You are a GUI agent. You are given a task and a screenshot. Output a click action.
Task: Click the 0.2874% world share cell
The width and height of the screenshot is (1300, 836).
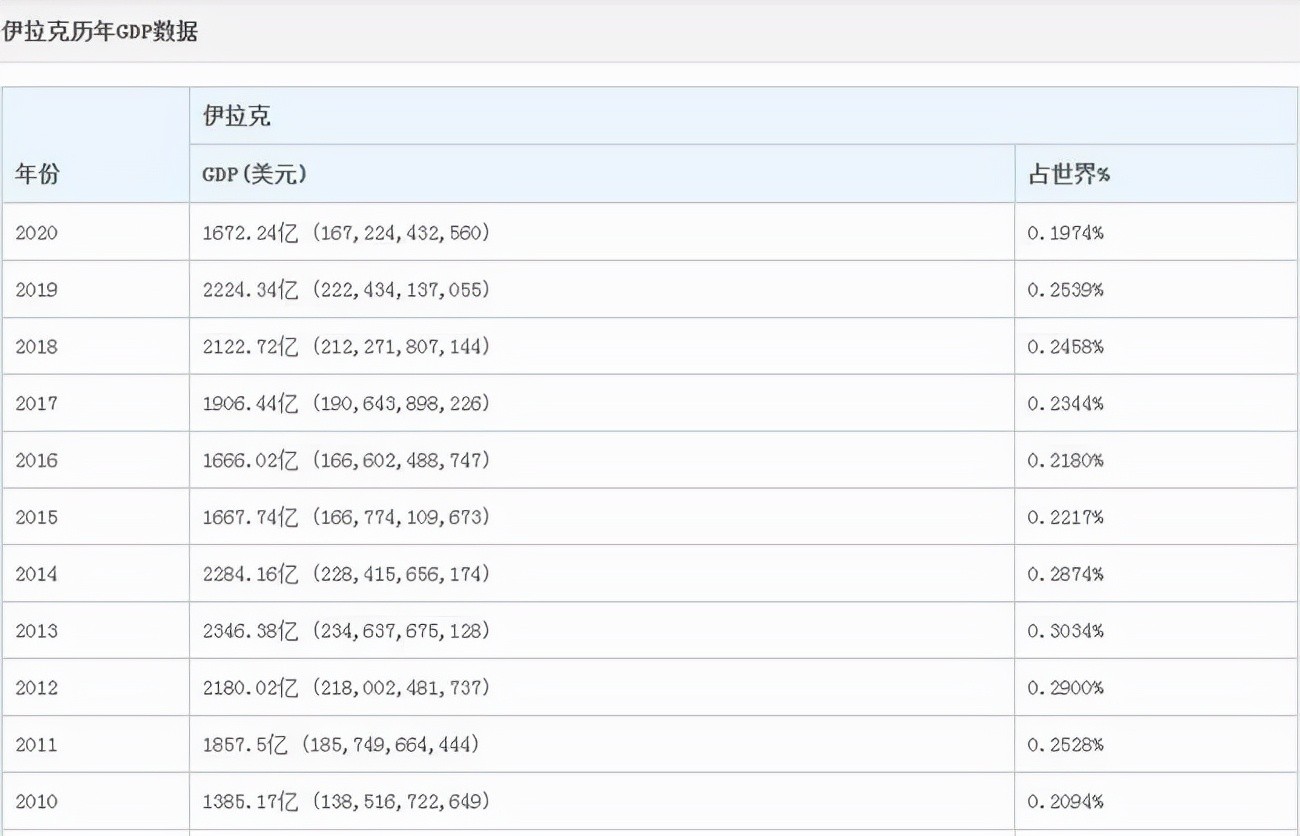coord(1065,575)
